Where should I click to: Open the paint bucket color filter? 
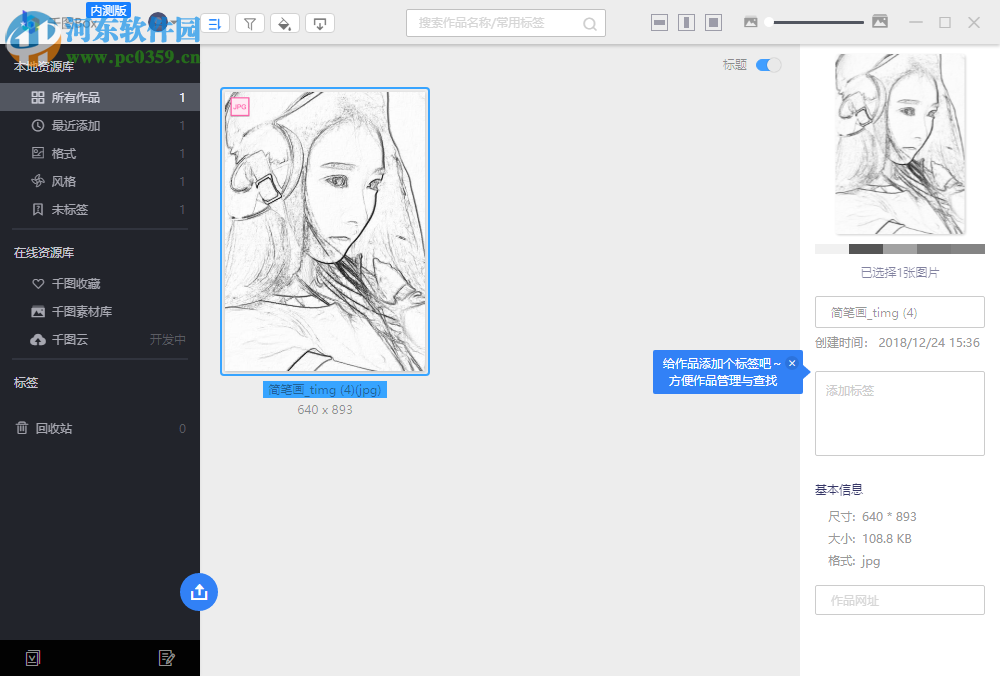(284, 24)
